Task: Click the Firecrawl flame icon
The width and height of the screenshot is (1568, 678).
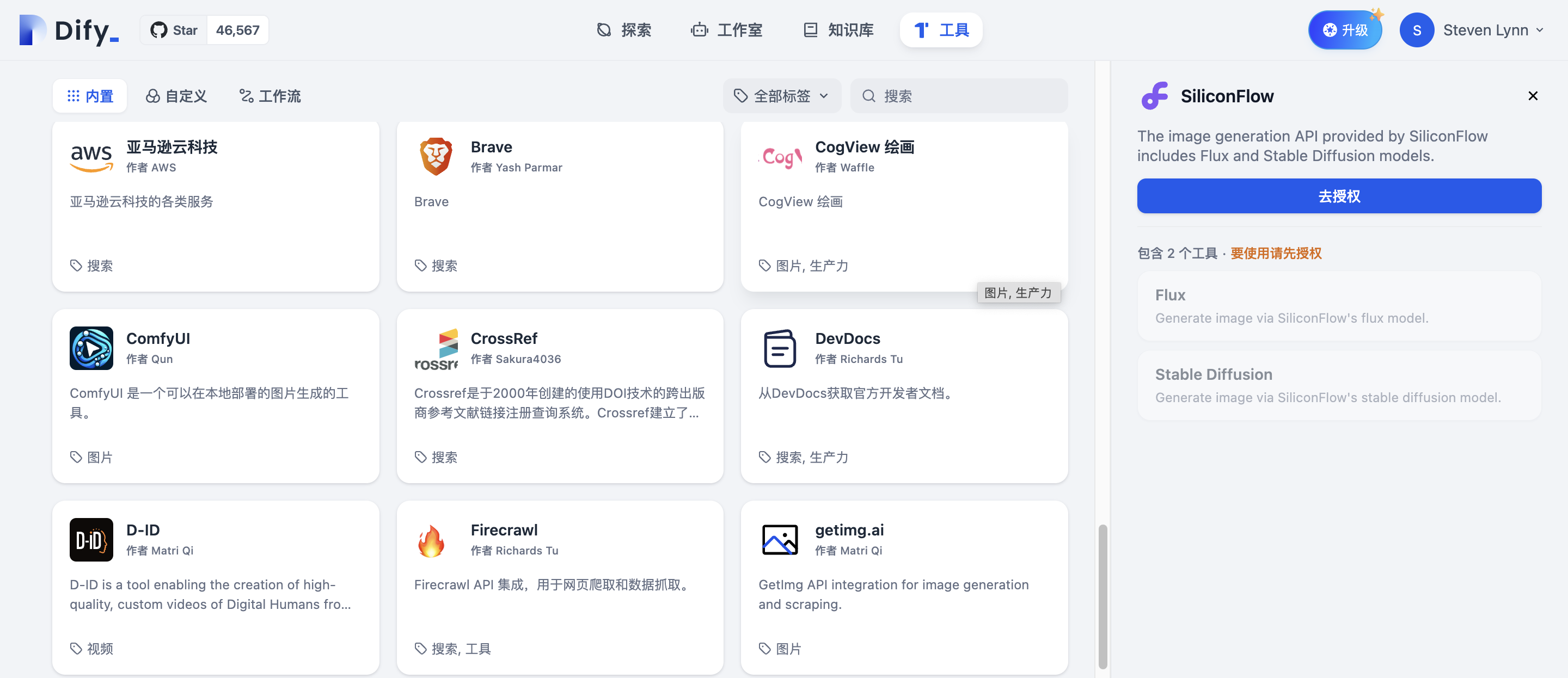Action: tap(431, 540)
